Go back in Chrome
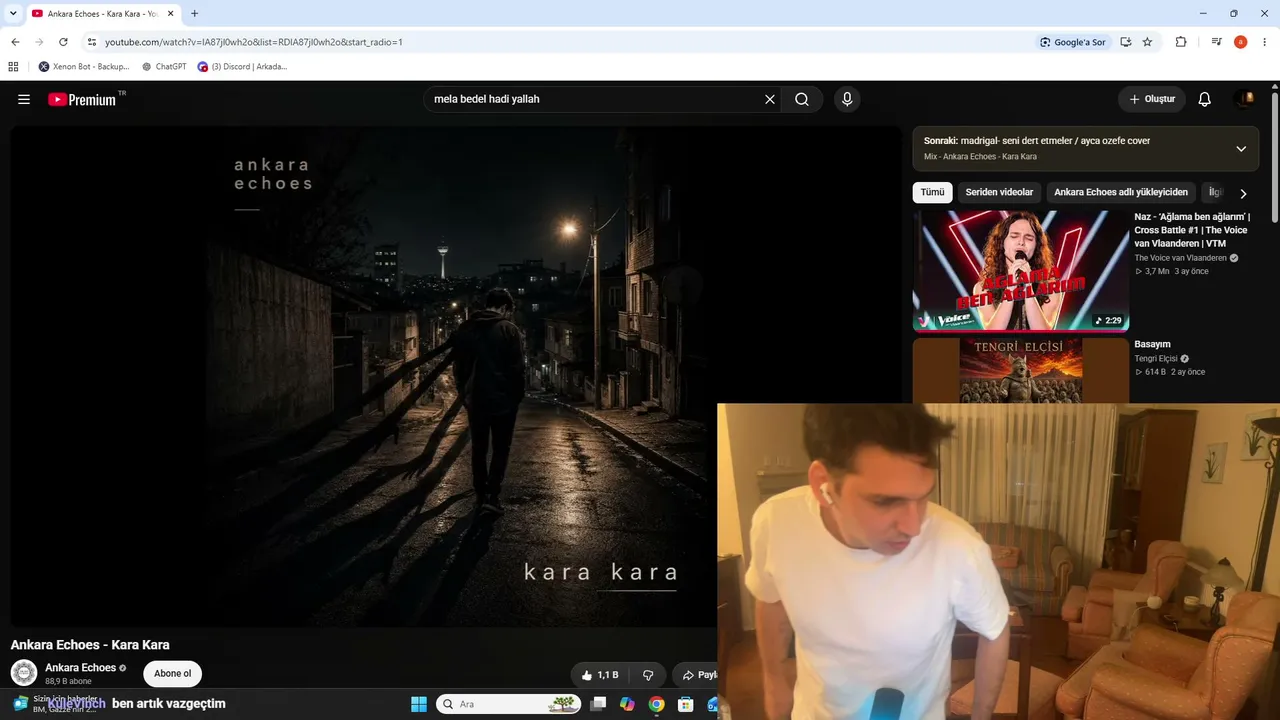Image resolution: width=1280 pixels, height=720 pixels. click(x=15, y=42)
